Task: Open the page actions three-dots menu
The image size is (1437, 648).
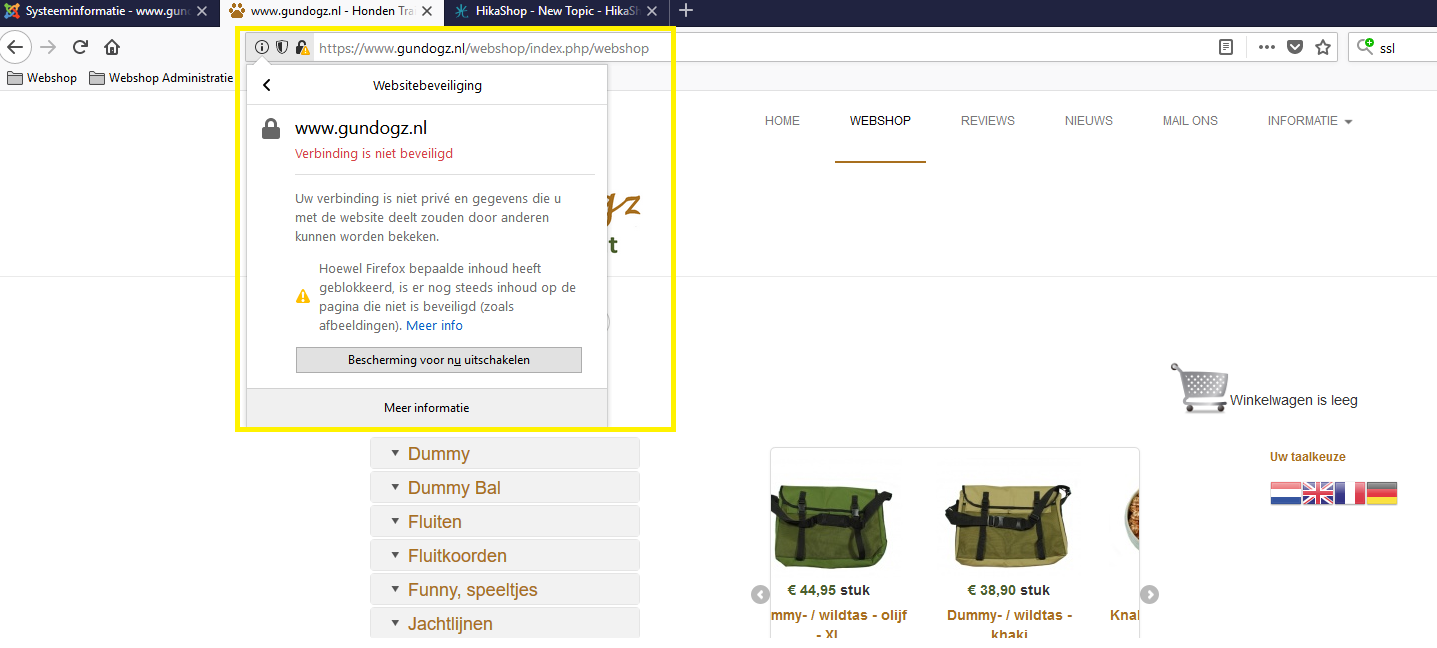Action: (x=1266, y=47)
